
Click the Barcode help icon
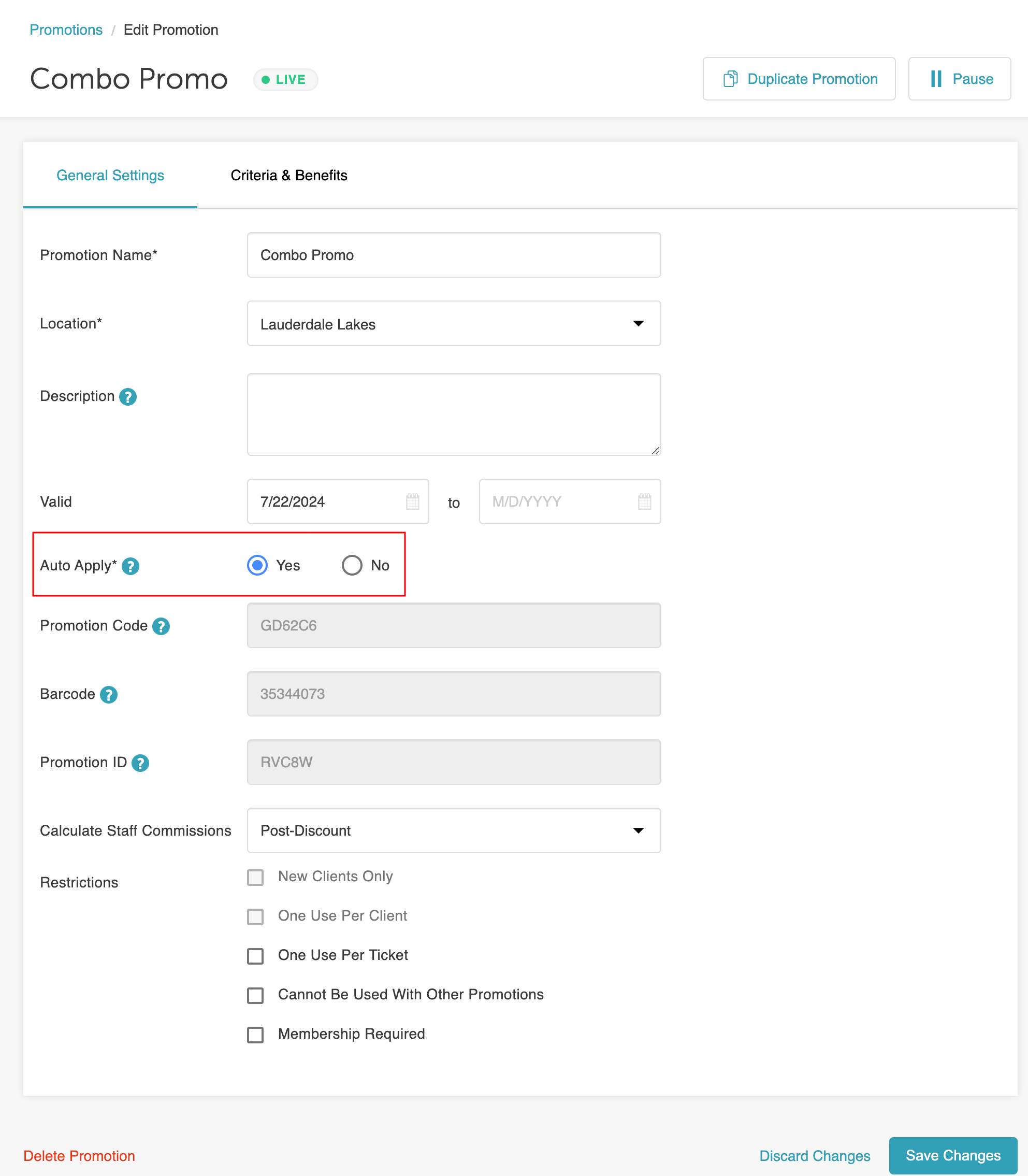pyautogui.click(x=108, y=695)
